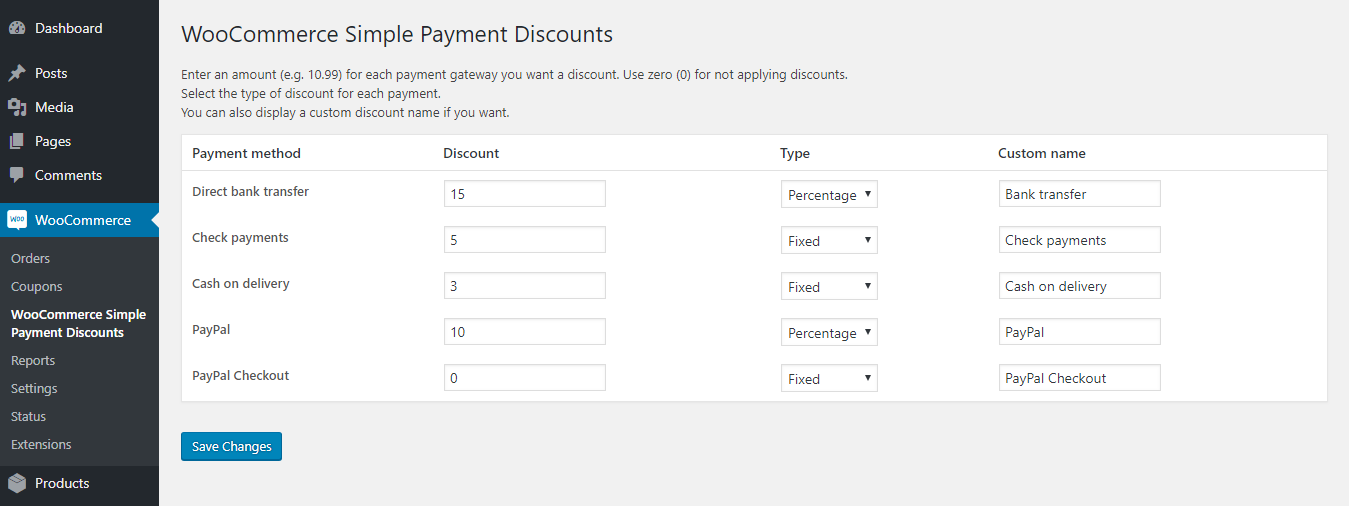Open the Extensions submenu link

click(x=41, y=444)
